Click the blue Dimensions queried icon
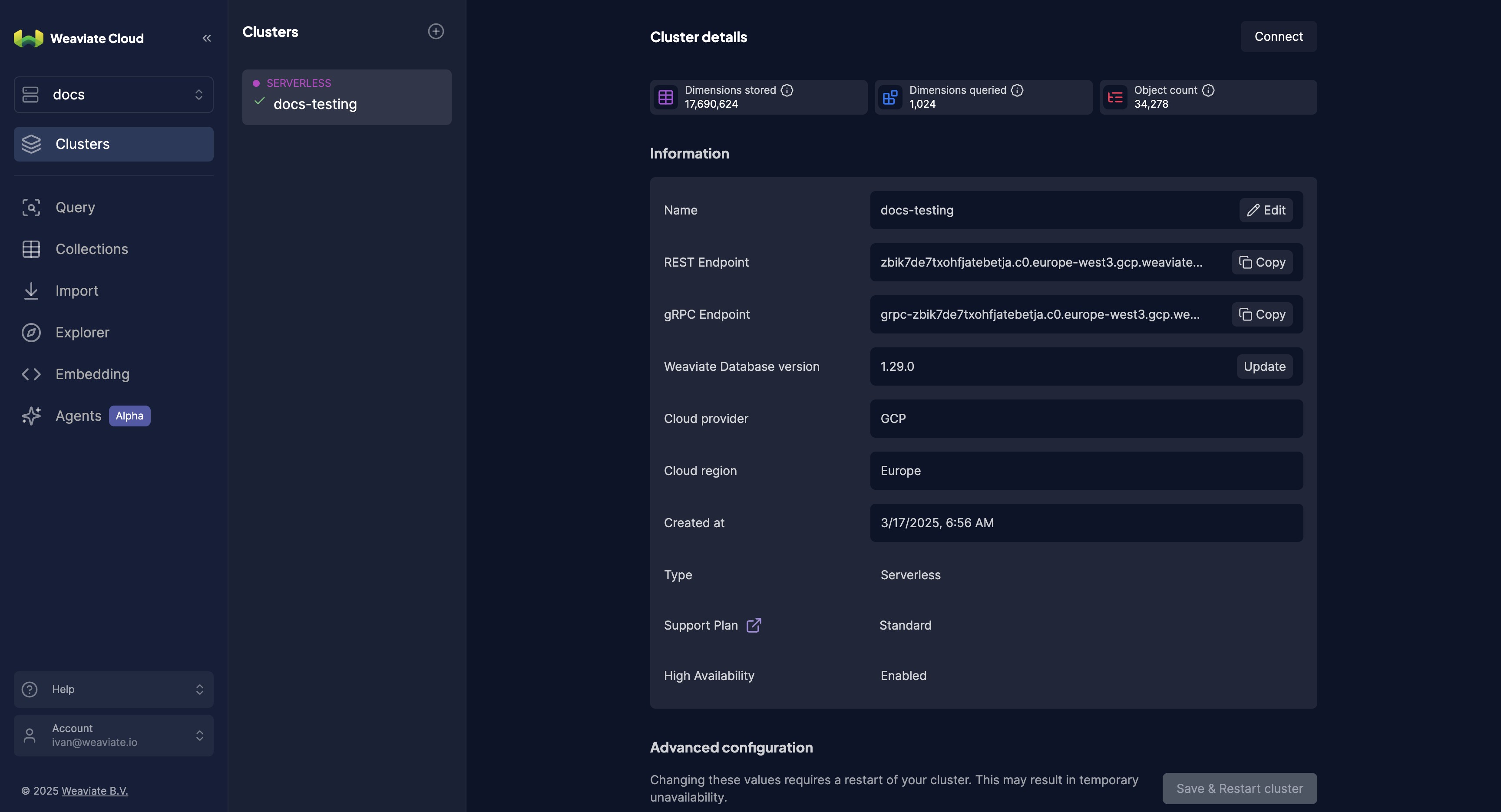Screen dimensions: 1501x812 point(890,97)
